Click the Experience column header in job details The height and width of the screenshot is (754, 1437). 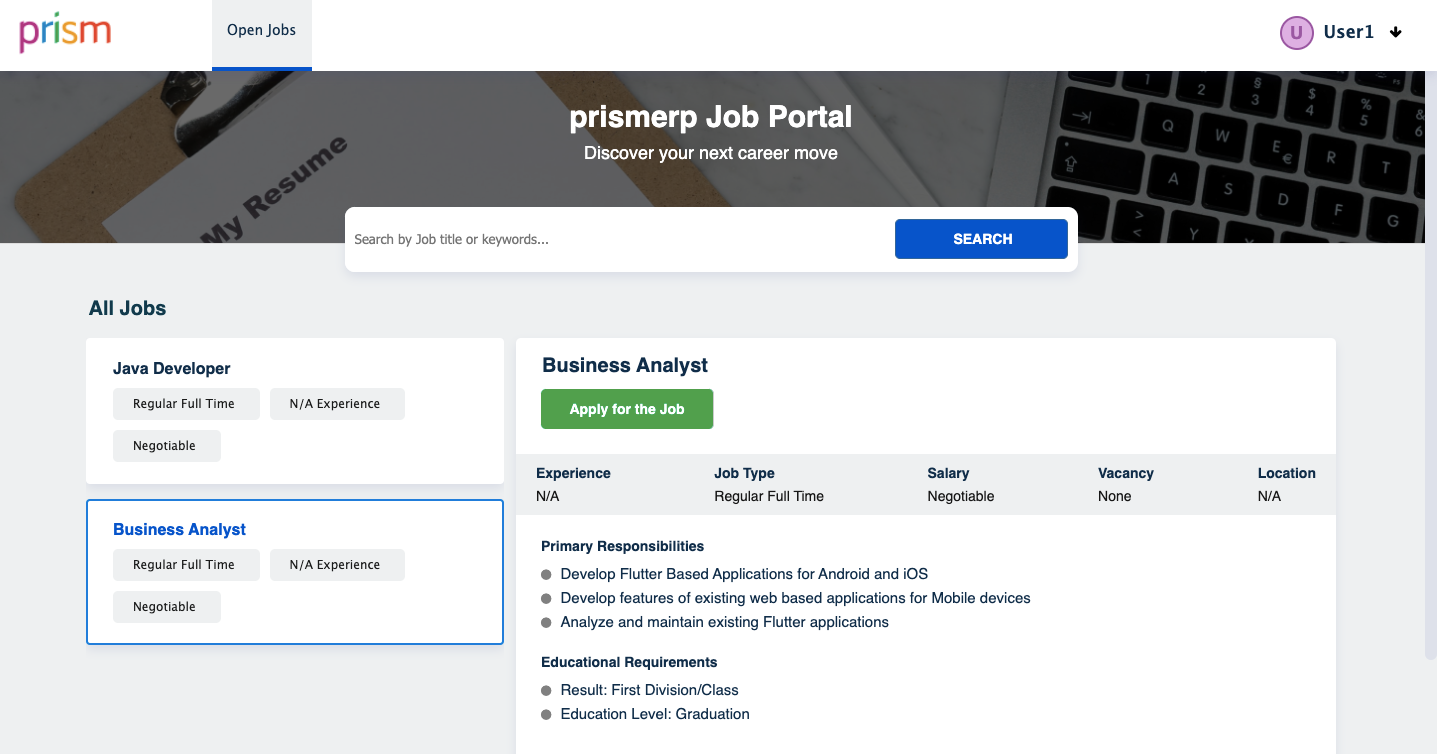(x=573, y=472)
